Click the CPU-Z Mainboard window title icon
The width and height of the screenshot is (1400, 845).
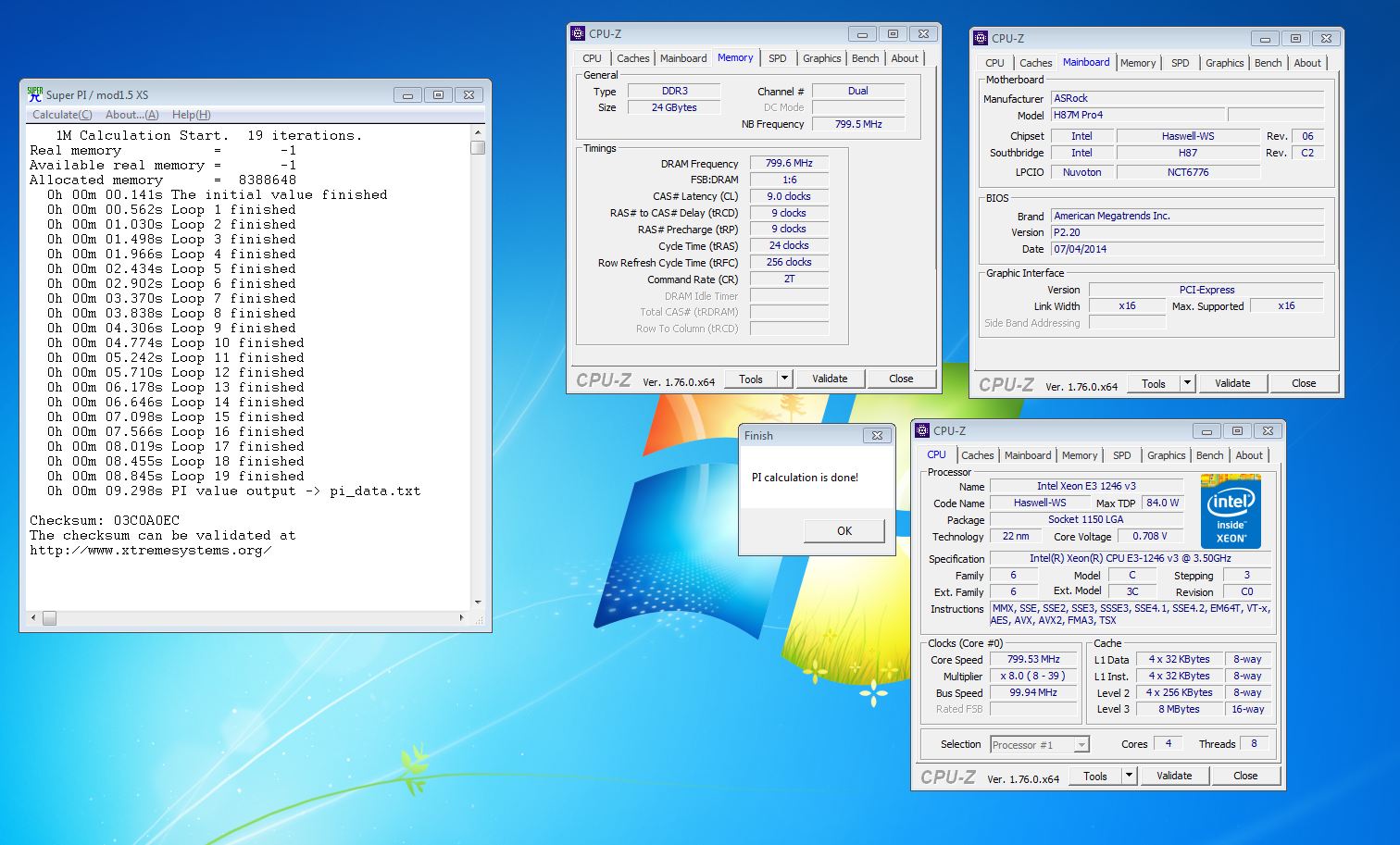tap(981, 38)
